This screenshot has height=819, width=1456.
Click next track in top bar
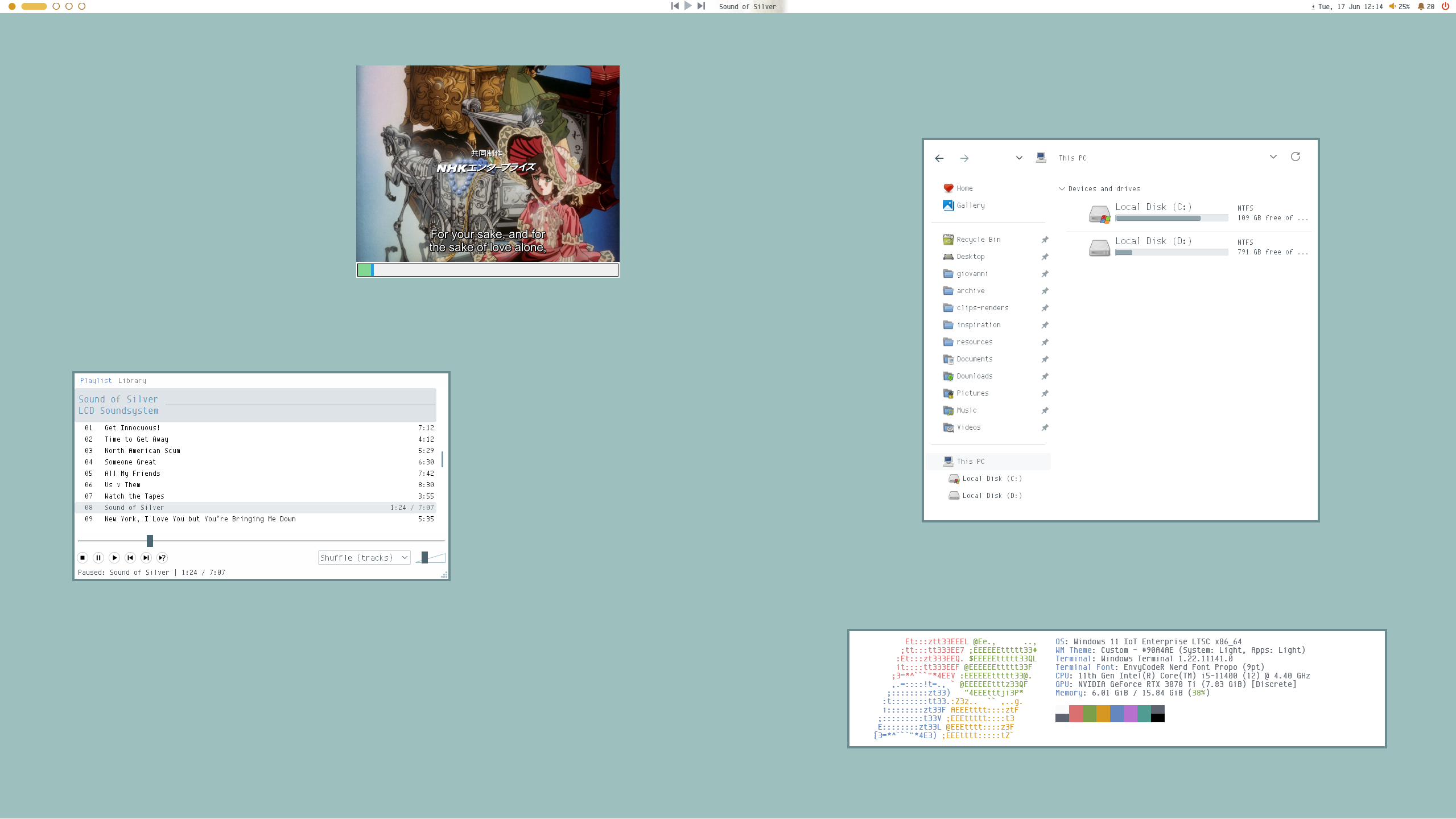pos(702,6)
